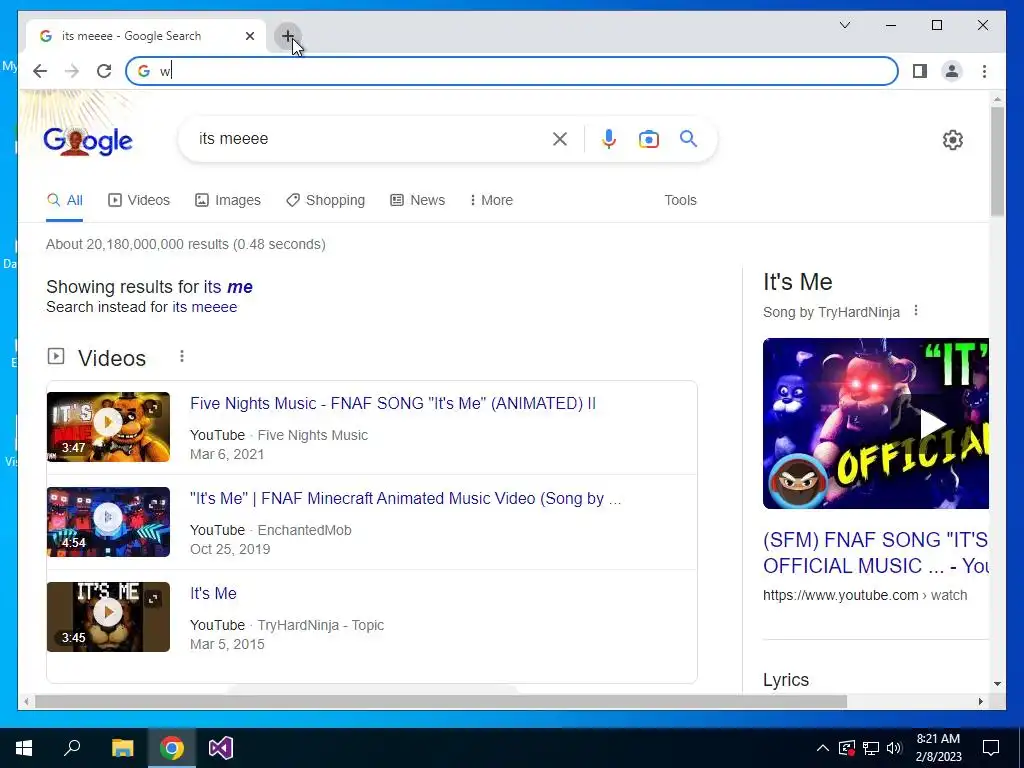
Task: Switch to the Videos tab
Action: (x=138, y=200)
